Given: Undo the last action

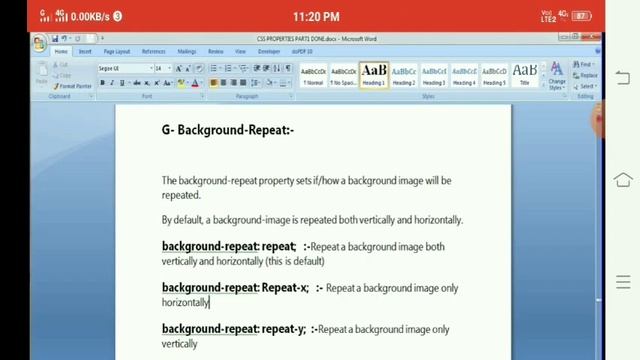Looking at the screenshot, I should pyautogui.click(x=64, y=39).
